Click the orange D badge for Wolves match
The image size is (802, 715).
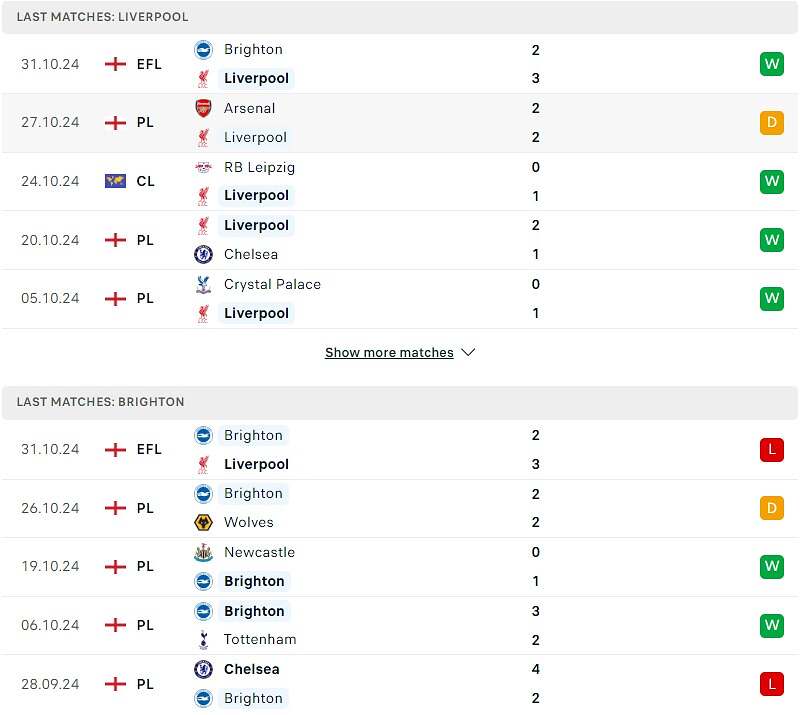771,508
